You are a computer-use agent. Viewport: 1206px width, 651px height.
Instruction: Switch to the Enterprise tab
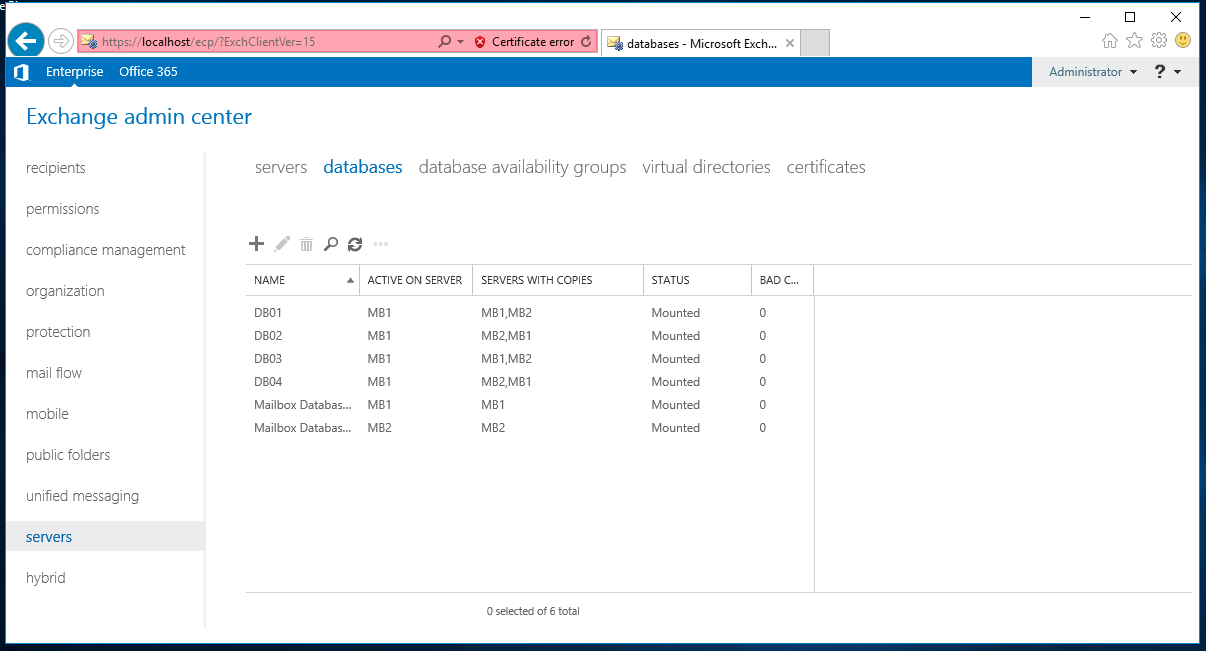point(74,72)
